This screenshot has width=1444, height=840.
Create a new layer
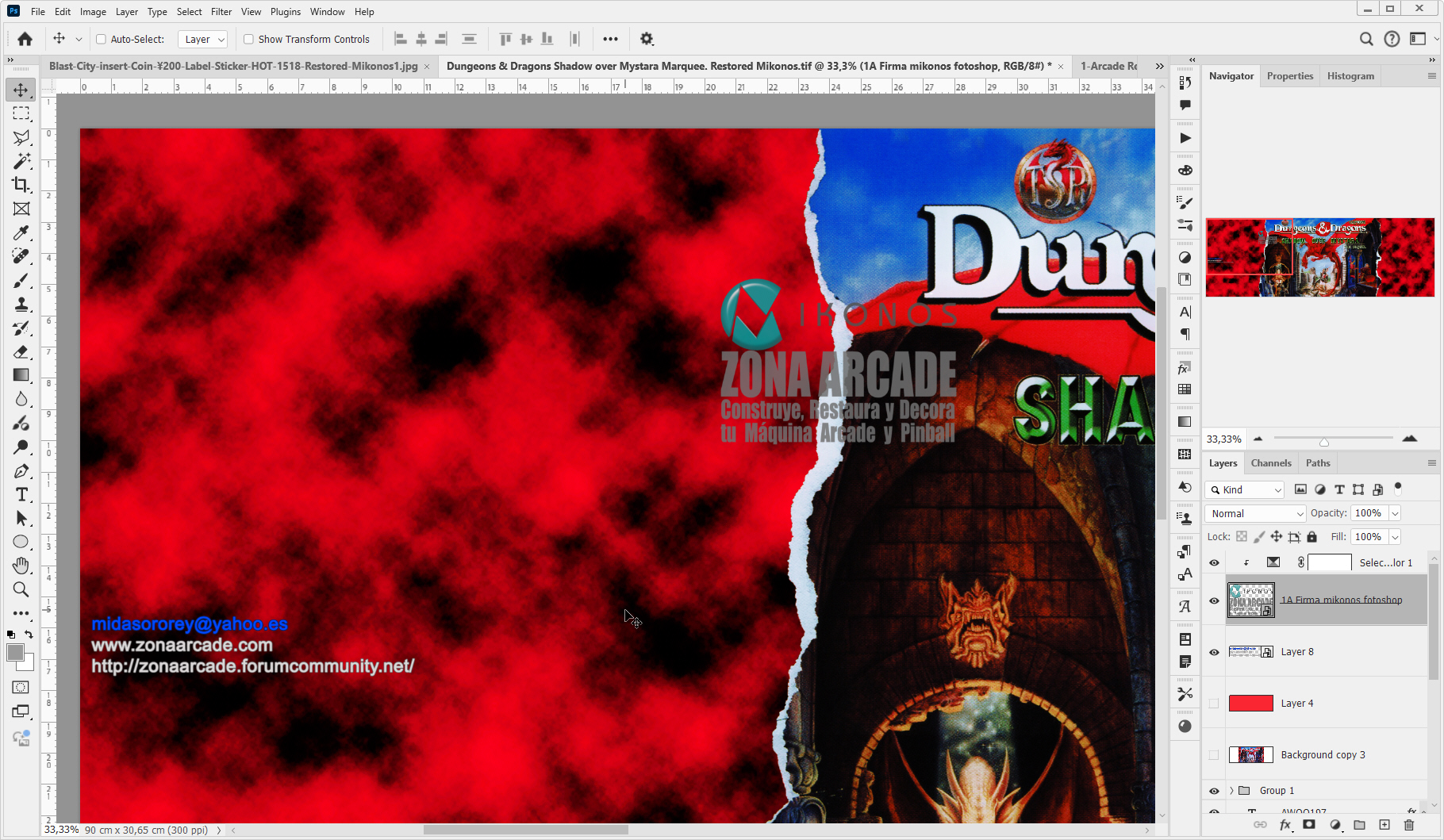tap(1385, 825)
